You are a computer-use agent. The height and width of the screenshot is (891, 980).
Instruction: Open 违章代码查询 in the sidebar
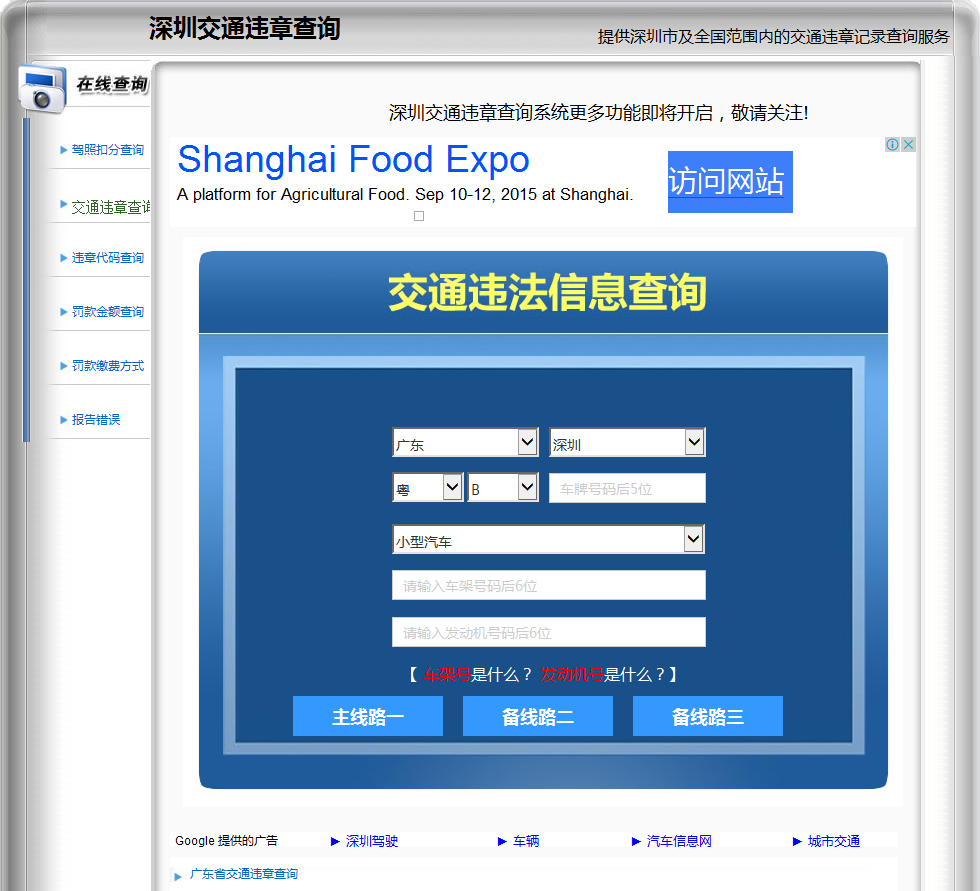coord(108,258)
